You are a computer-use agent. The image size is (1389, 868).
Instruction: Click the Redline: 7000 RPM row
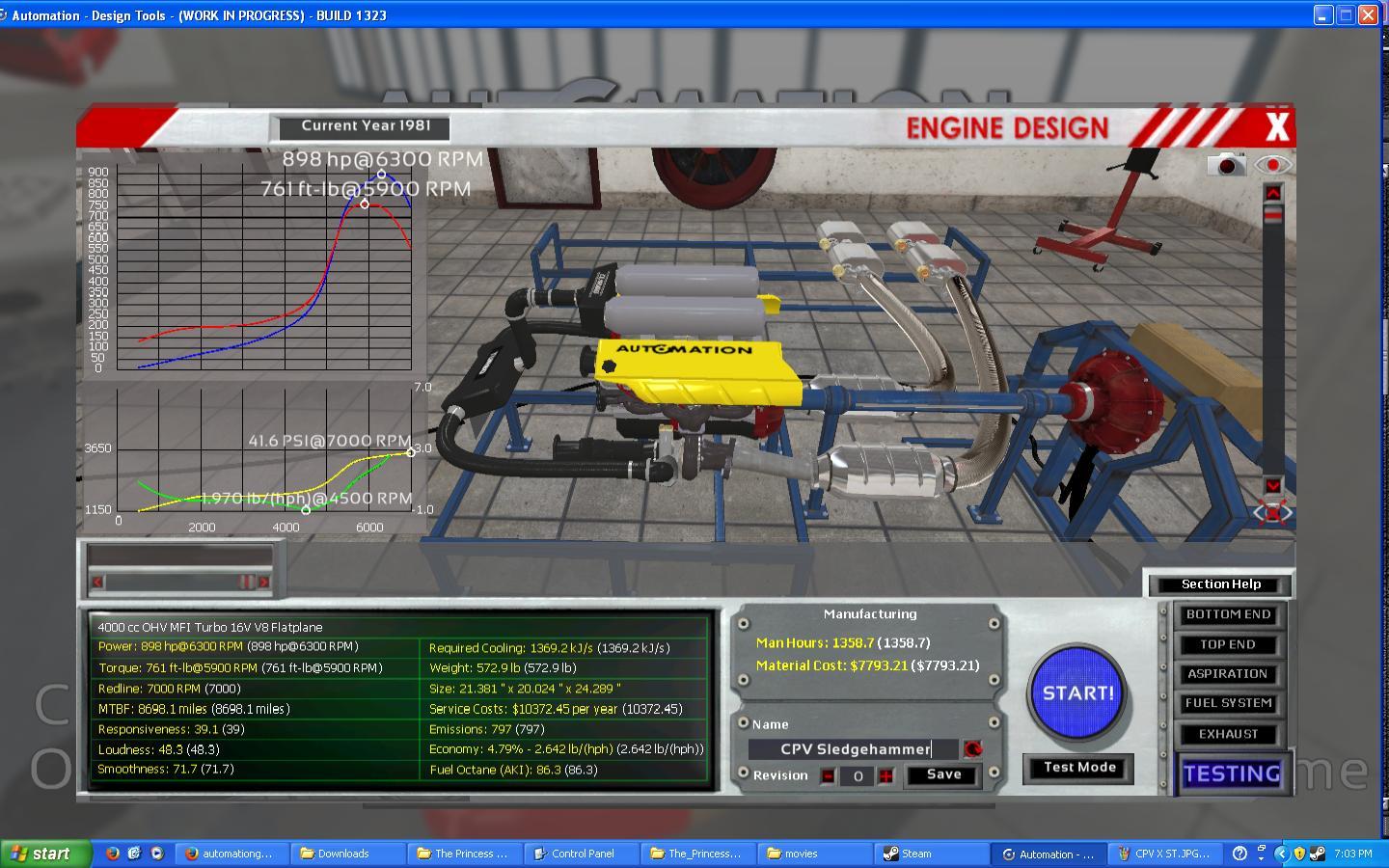pyautogui.click(x=256, y=689)
